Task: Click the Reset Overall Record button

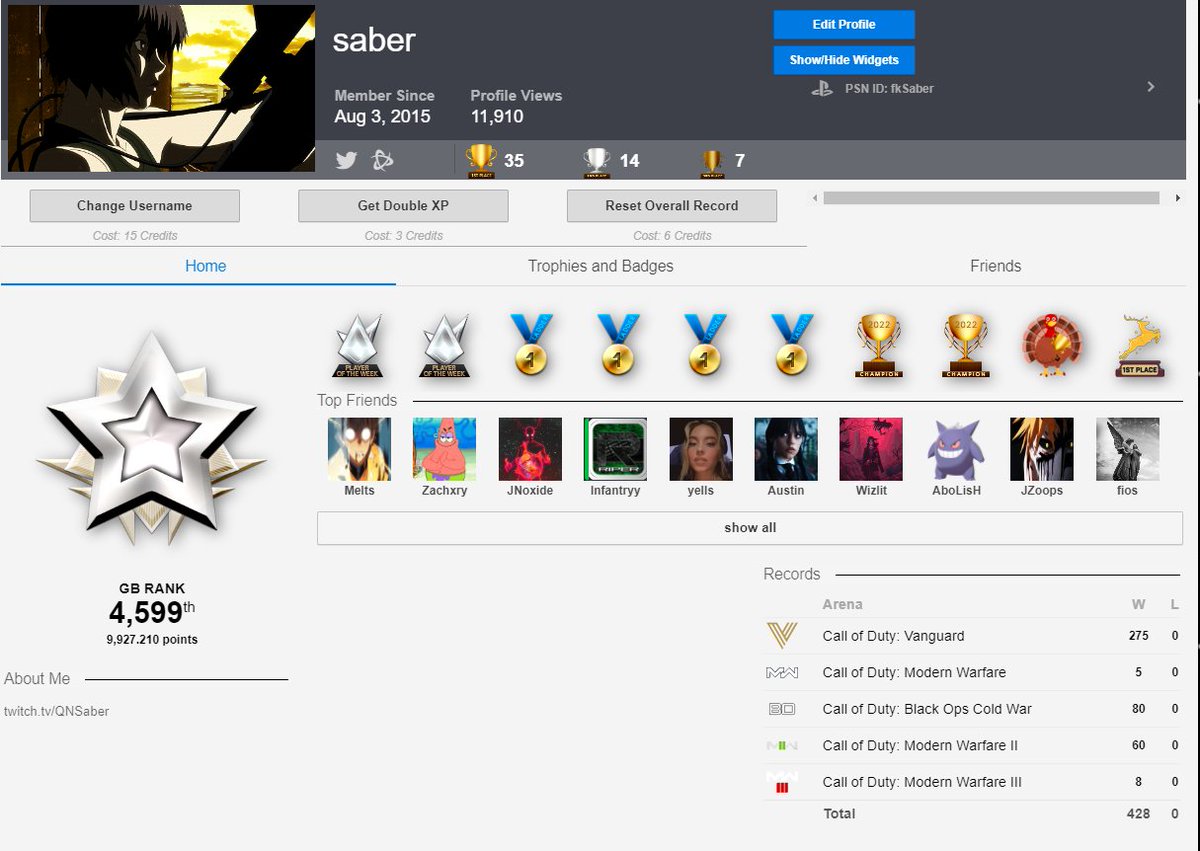Action: (x=672, y=206)
